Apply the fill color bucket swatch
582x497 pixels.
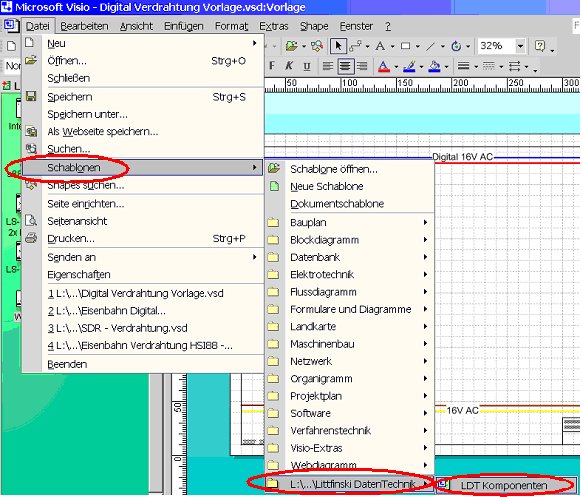point(434,66)
